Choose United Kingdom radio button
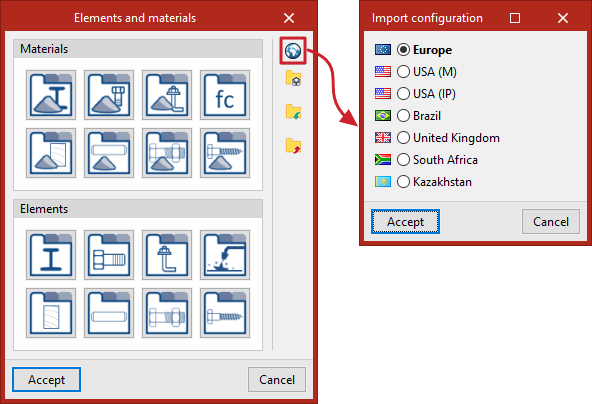Screen dimensions: 592x404 (403, 137)
